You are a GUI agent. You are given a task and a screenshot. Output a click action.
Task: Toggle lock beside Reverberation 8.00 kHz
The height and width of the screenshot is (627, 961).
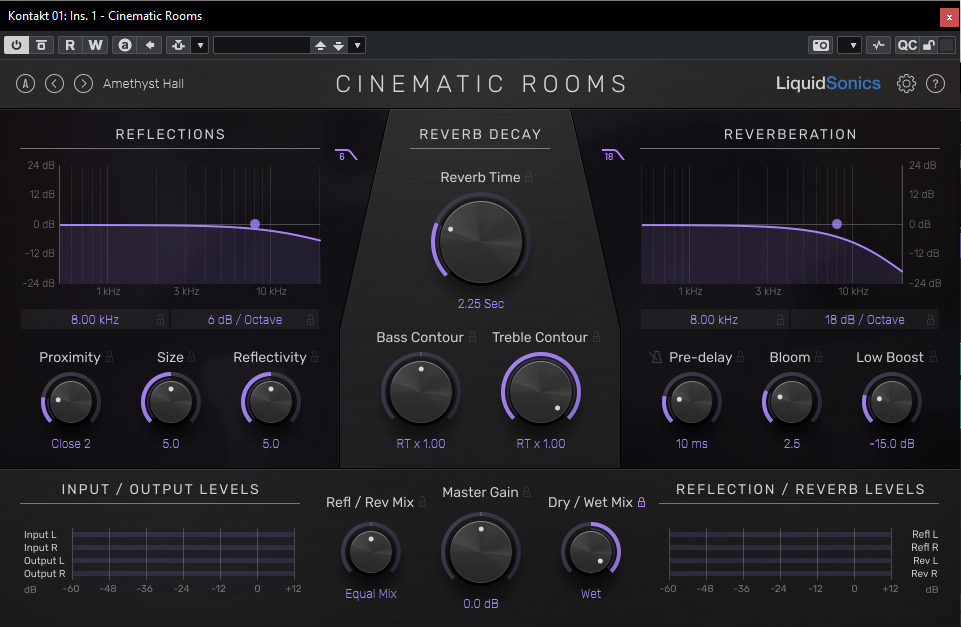click(x=780, y=320)
